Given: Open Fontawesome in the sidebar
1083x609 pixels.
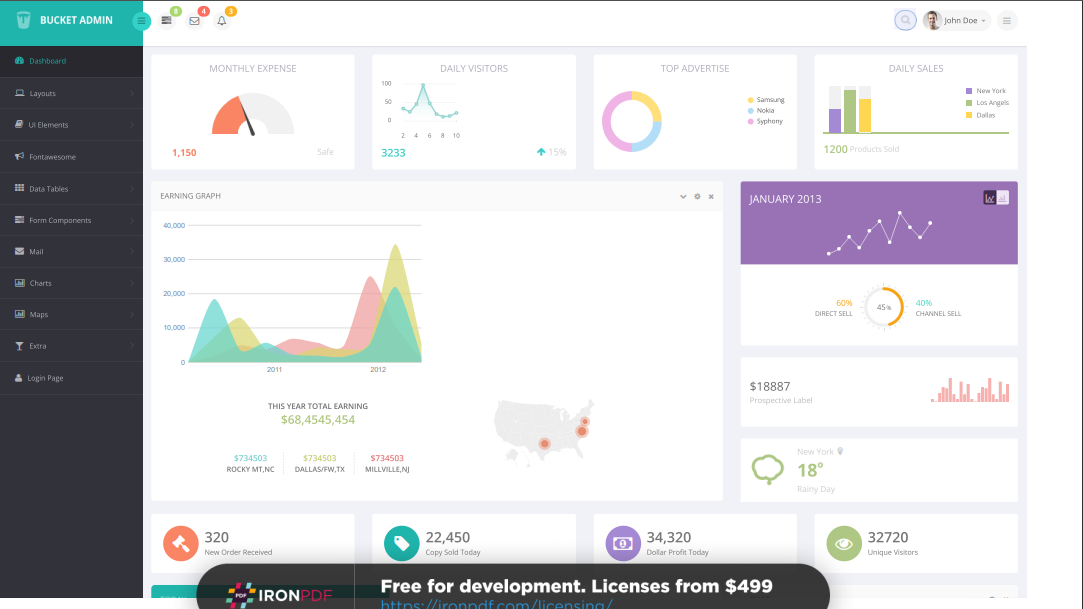Looking at the screenshot, I should [72, 157].
